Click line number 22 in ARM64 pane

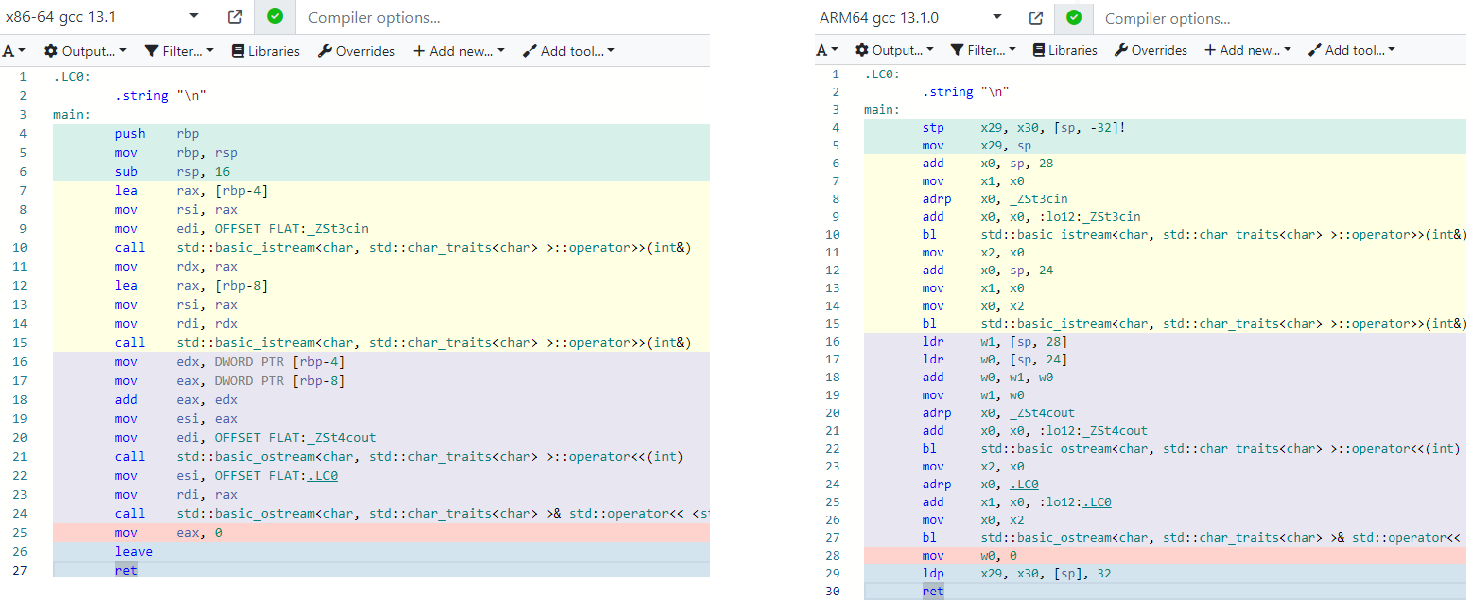point(834,448)
